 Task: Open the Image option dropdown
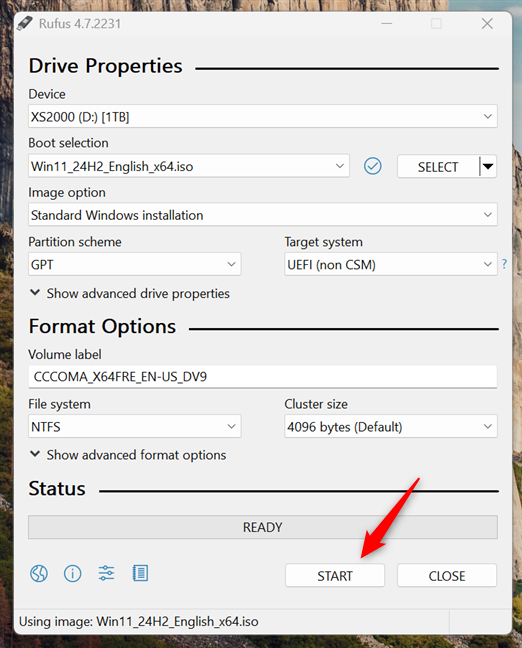(262, 214)
